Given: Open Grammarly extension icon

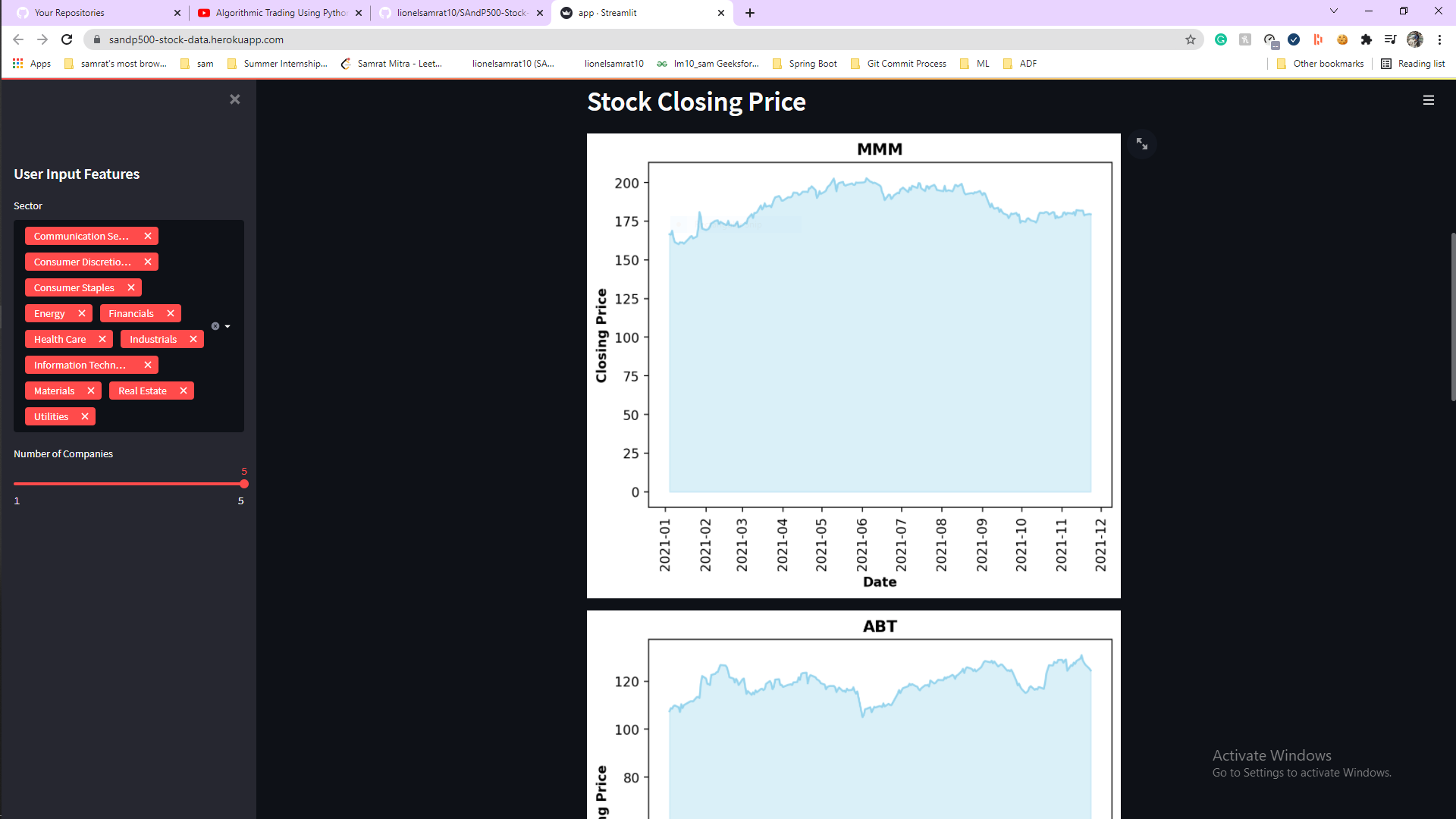Looking at the screenshot, I should coord(1221,39).
